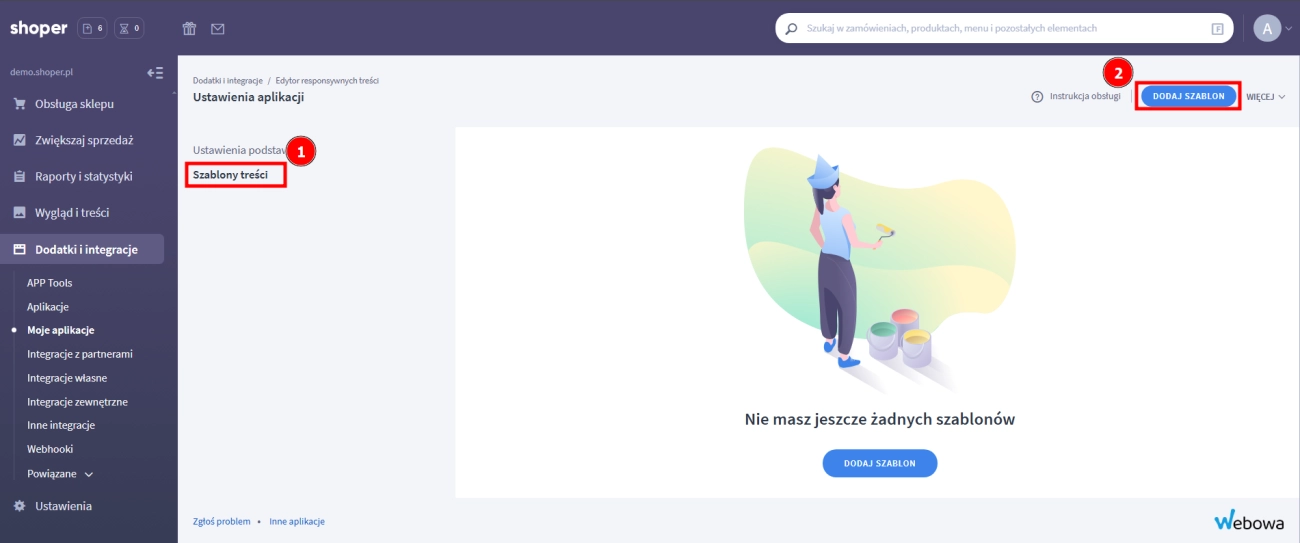
Task: Open the envelope messages icon
Action: click(217, 29)
